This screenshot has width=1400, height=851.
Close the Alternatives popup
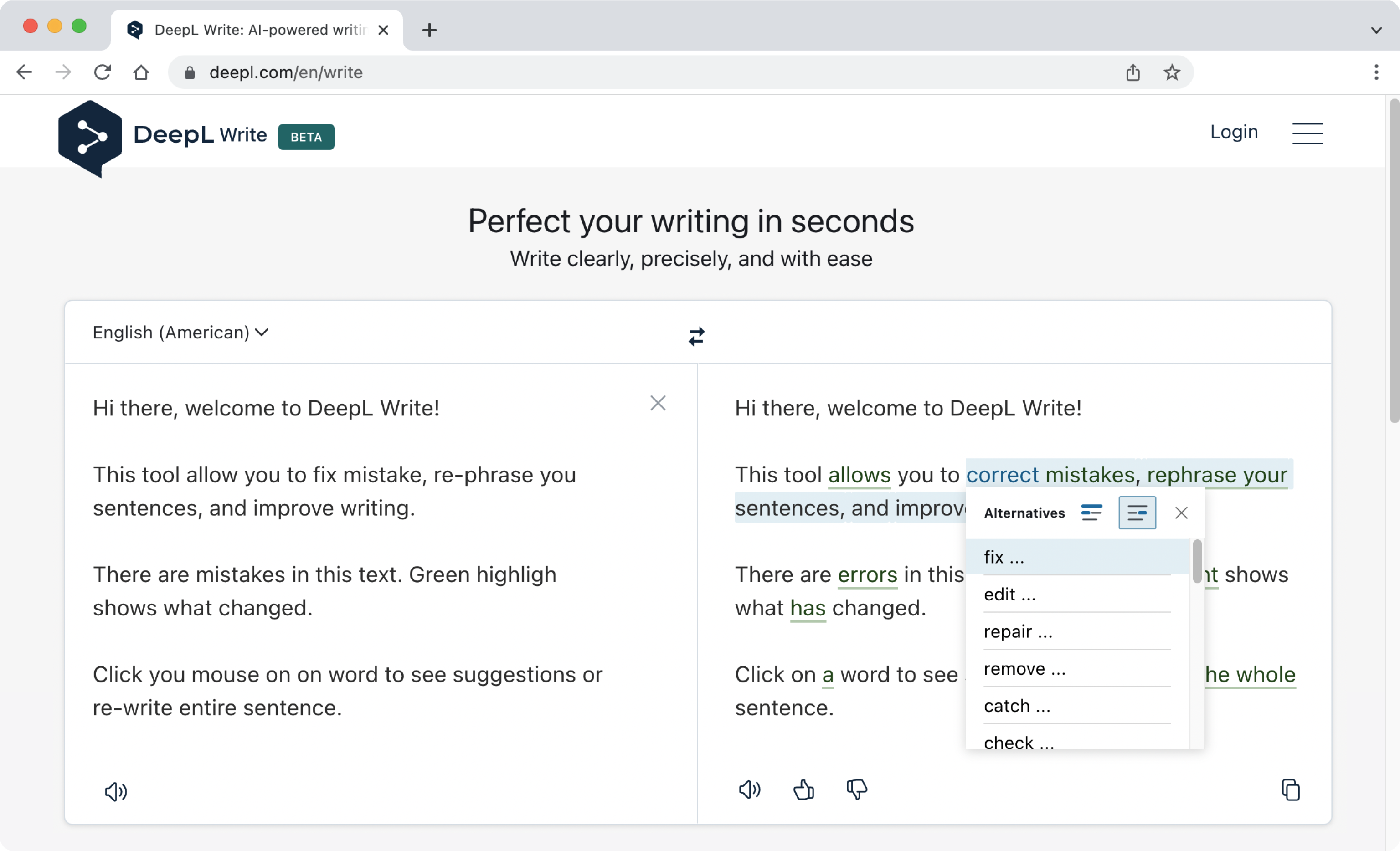1181,513
